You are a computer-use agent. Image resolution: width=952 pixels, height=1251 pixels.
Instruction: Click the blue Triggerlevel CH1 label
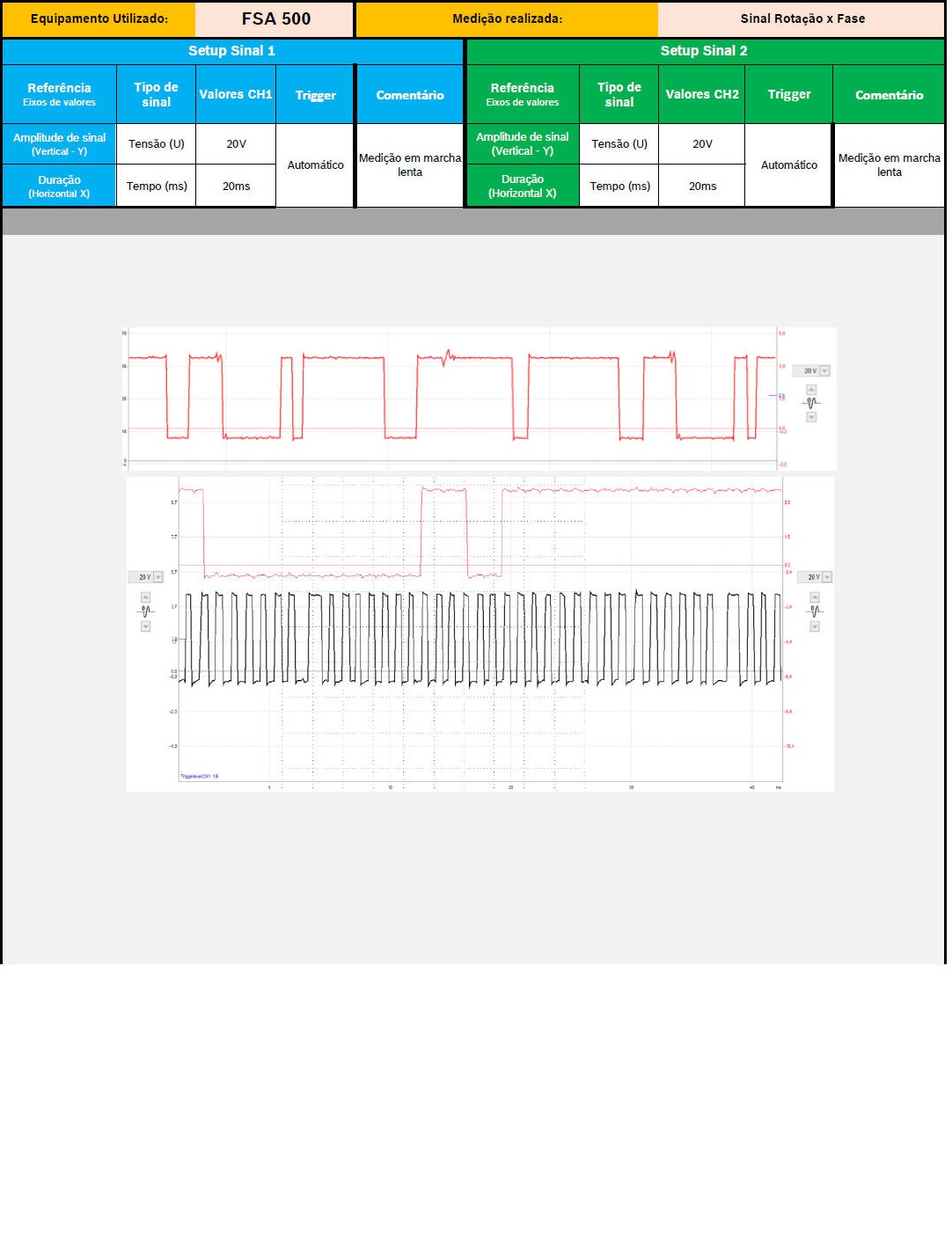199,776
